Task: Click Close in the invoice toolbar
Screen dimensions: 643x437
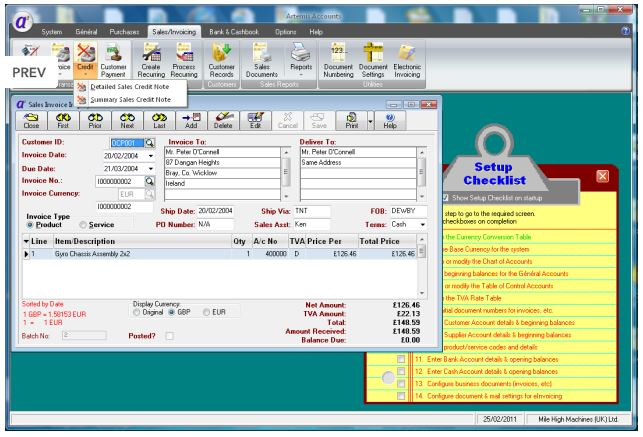Action: tap(31, 121)
